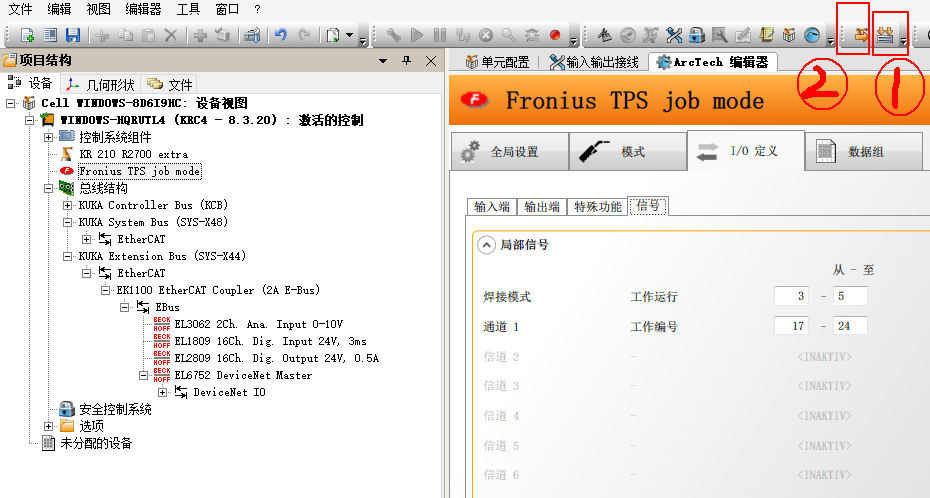Open I/O wiring via crossed-tools toolbar icon

pyautogui.click(x=674, y=36)
